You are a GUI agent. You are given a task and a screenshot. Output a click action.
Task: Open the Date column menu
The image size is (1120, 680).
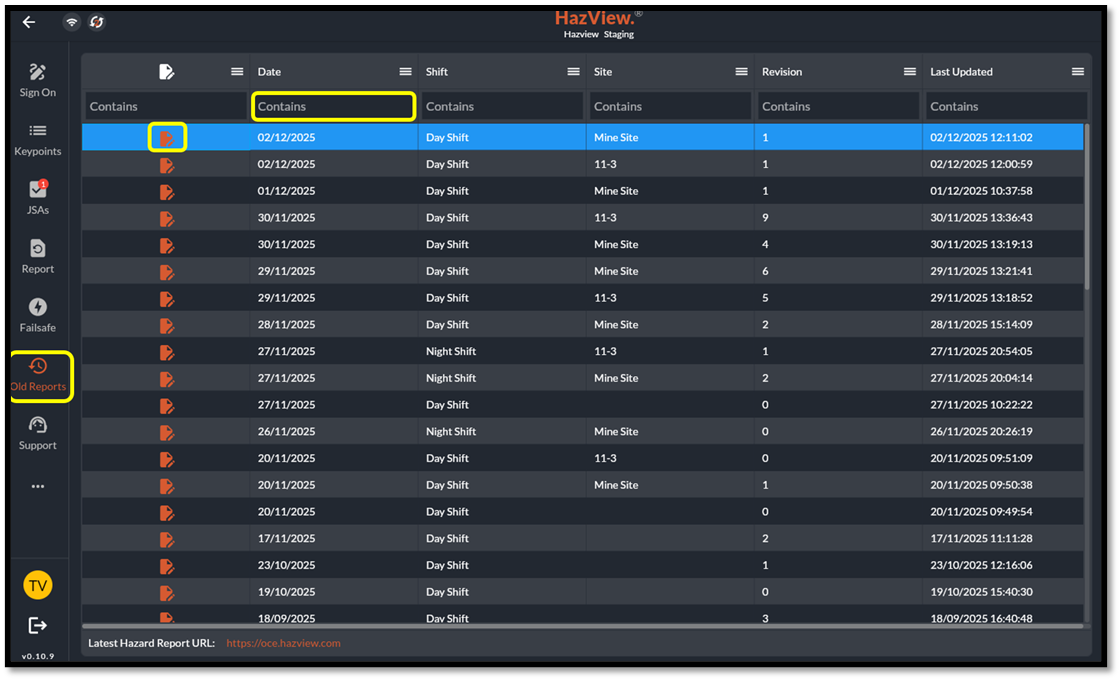[405, 72]
